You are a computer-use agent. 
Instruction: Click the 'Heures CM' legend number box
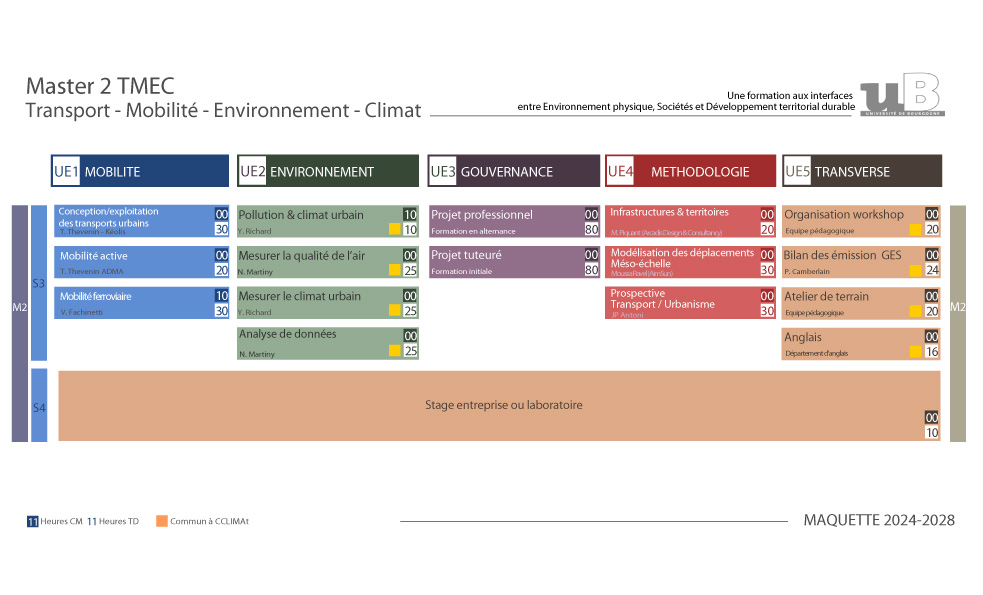pyautogui.click(x=33, y=521)
